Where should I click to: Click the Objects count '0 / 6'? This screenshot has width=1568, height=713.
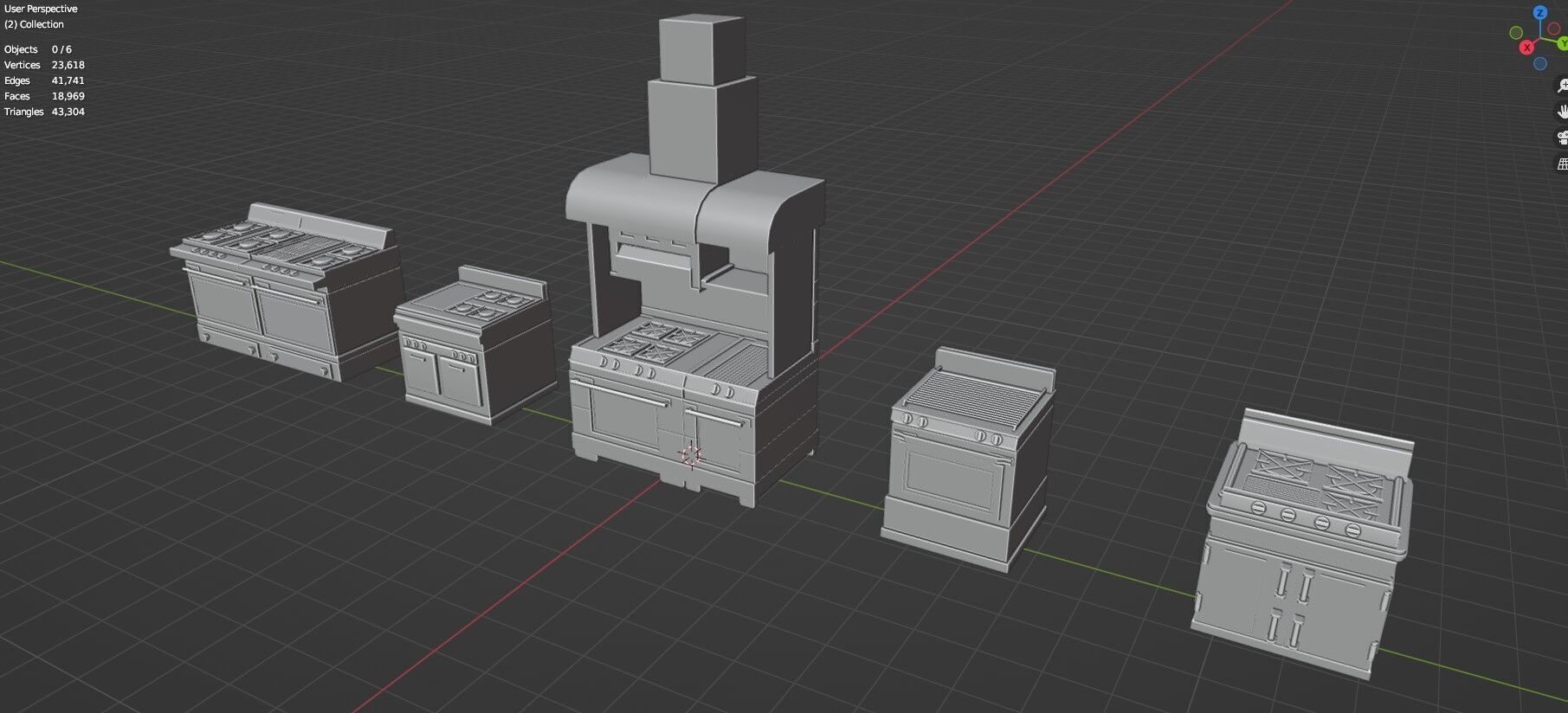pos(61,49)
